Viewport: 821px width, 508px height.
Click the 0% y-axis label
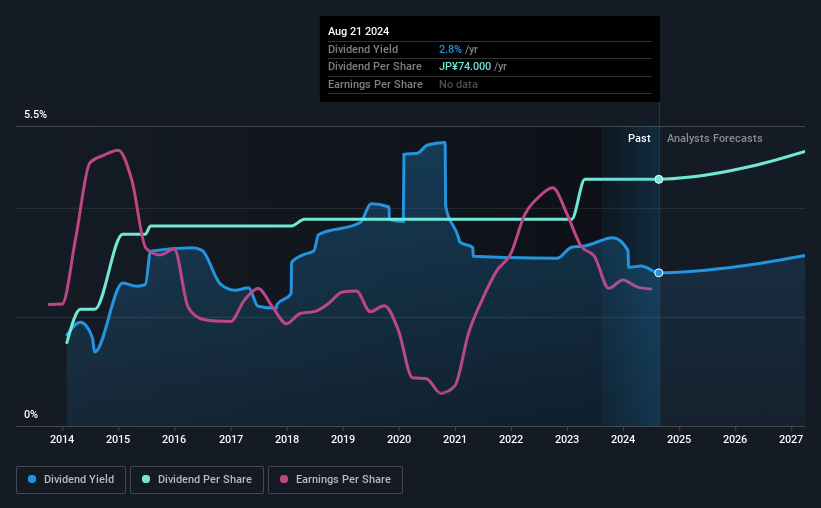click(x=31, y=414)
